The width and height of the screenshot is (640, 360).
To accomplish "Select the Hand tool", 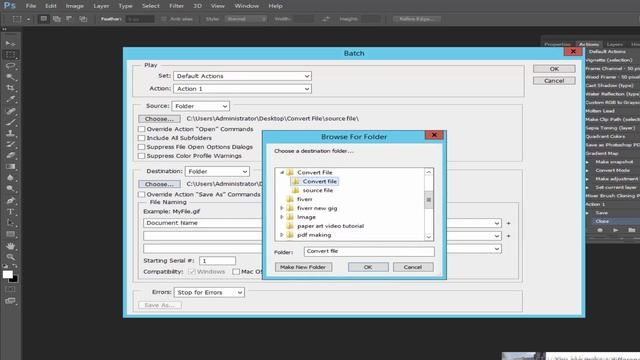I will tap(10, 246).
